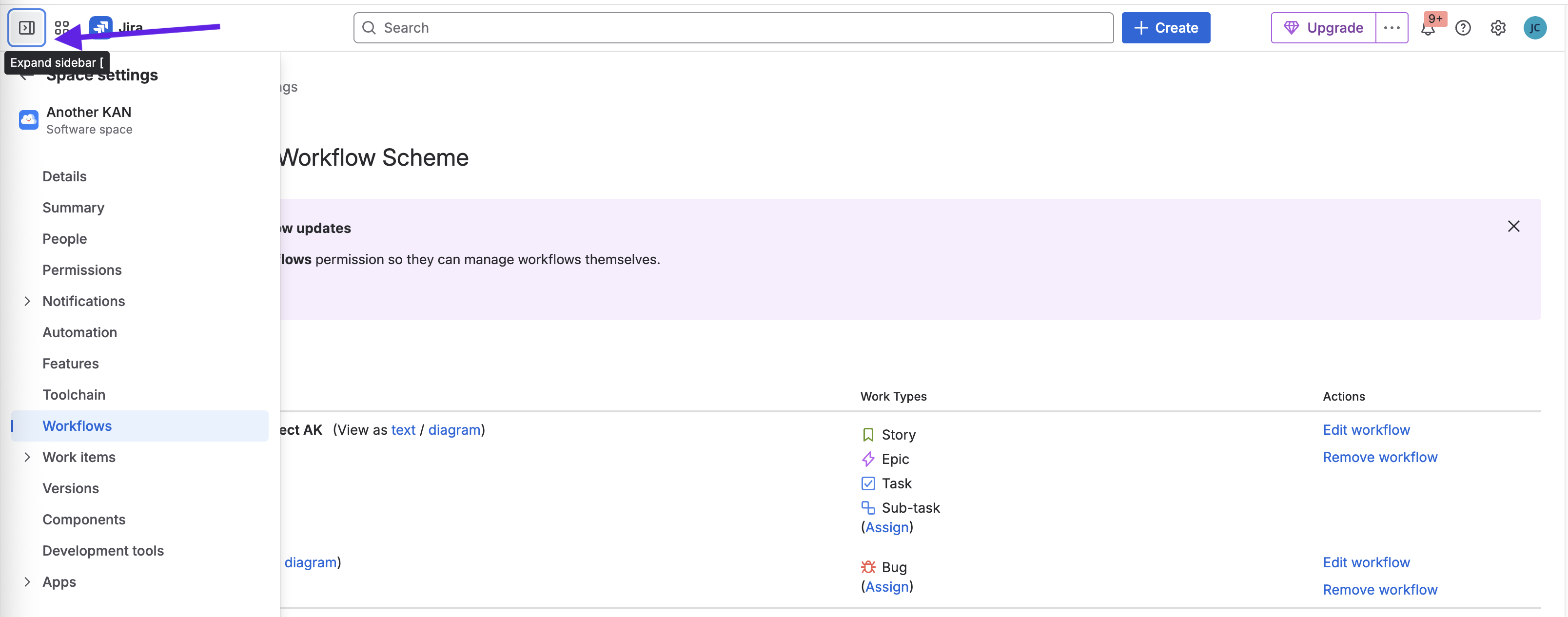Click the Upgrade button

pyautogui.click(x=1323, y=28)
